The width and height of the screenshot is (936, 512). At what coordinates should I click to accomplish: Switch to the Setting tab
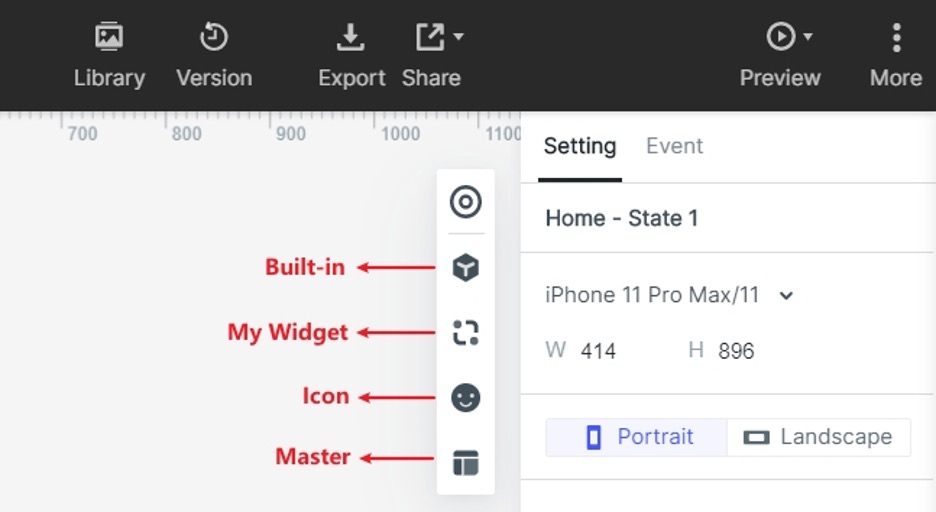pos(579,146)
